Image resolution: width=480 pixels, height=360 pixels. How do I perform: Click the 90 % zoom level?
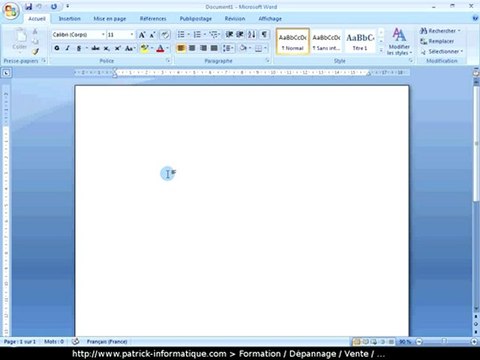(x=405, y=342)
